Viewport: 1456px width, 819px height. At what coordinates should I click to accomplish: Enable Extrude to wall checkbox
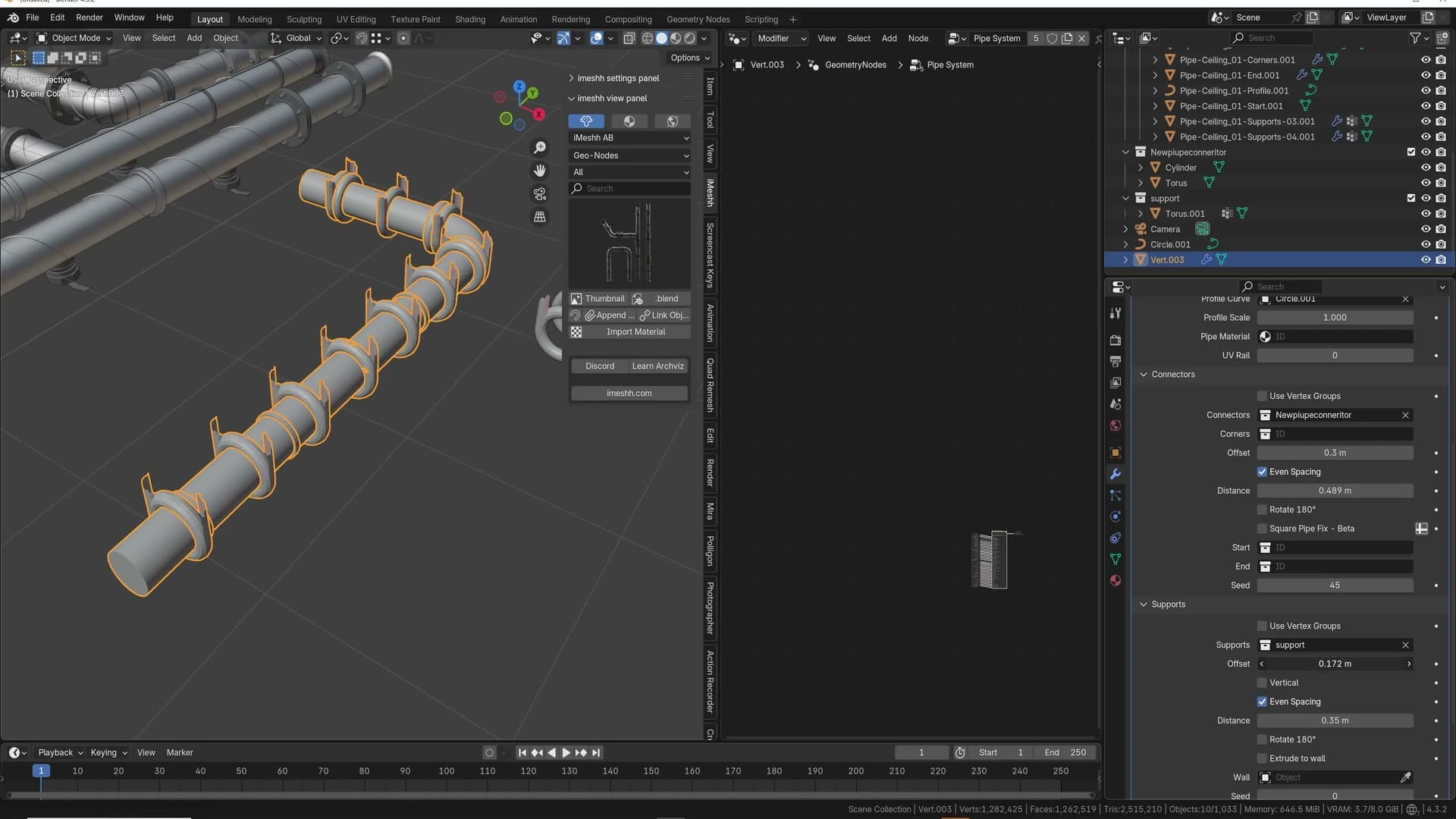[1263, 758]
